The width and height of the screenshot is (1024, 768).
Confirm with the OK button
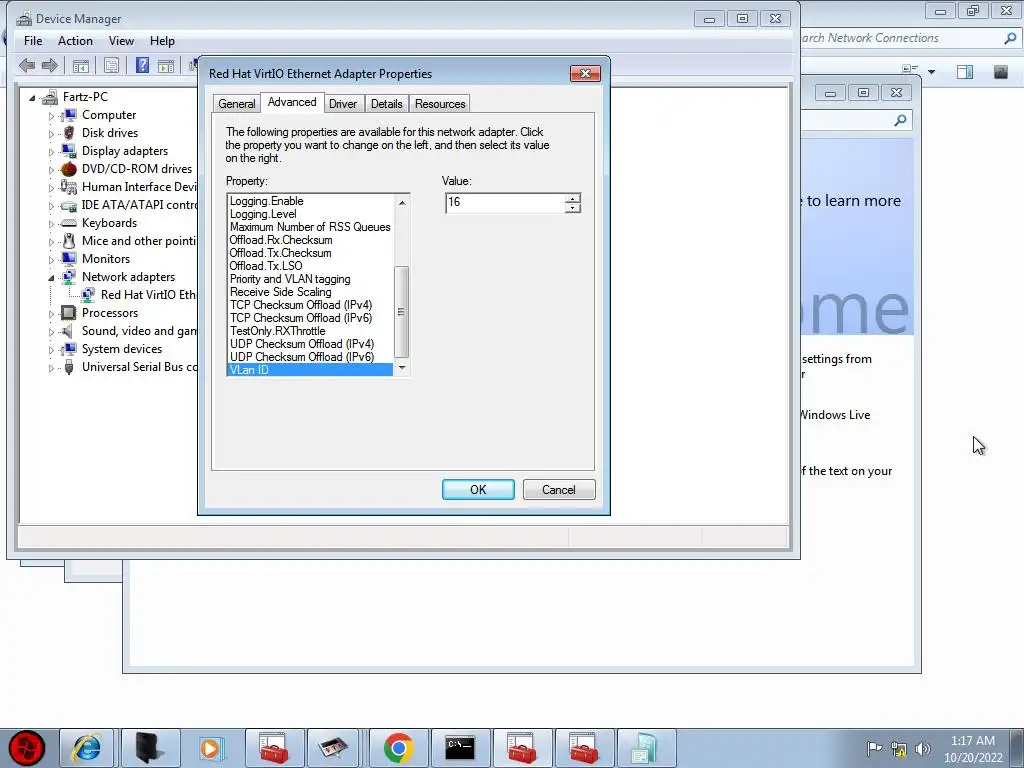478,490
